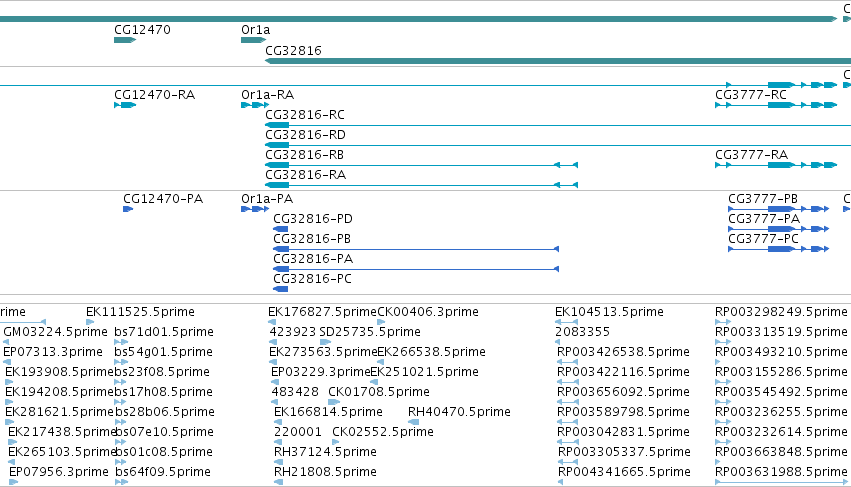The image size is (851, 487).
Task: Select the CG12470 gene label
Action: [142, 30]
